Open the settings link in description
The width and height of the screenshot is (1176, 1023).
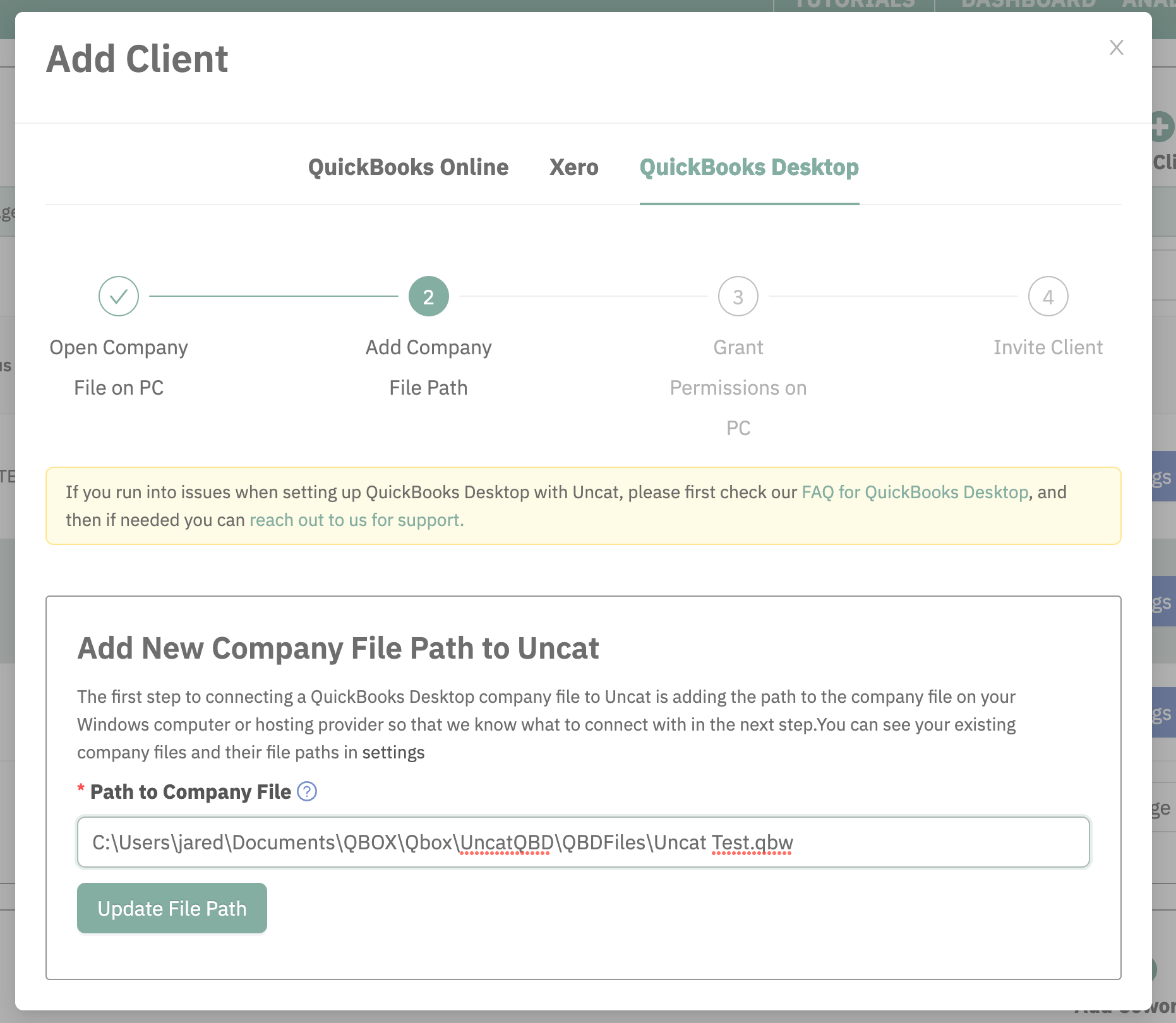pos(393,752)
